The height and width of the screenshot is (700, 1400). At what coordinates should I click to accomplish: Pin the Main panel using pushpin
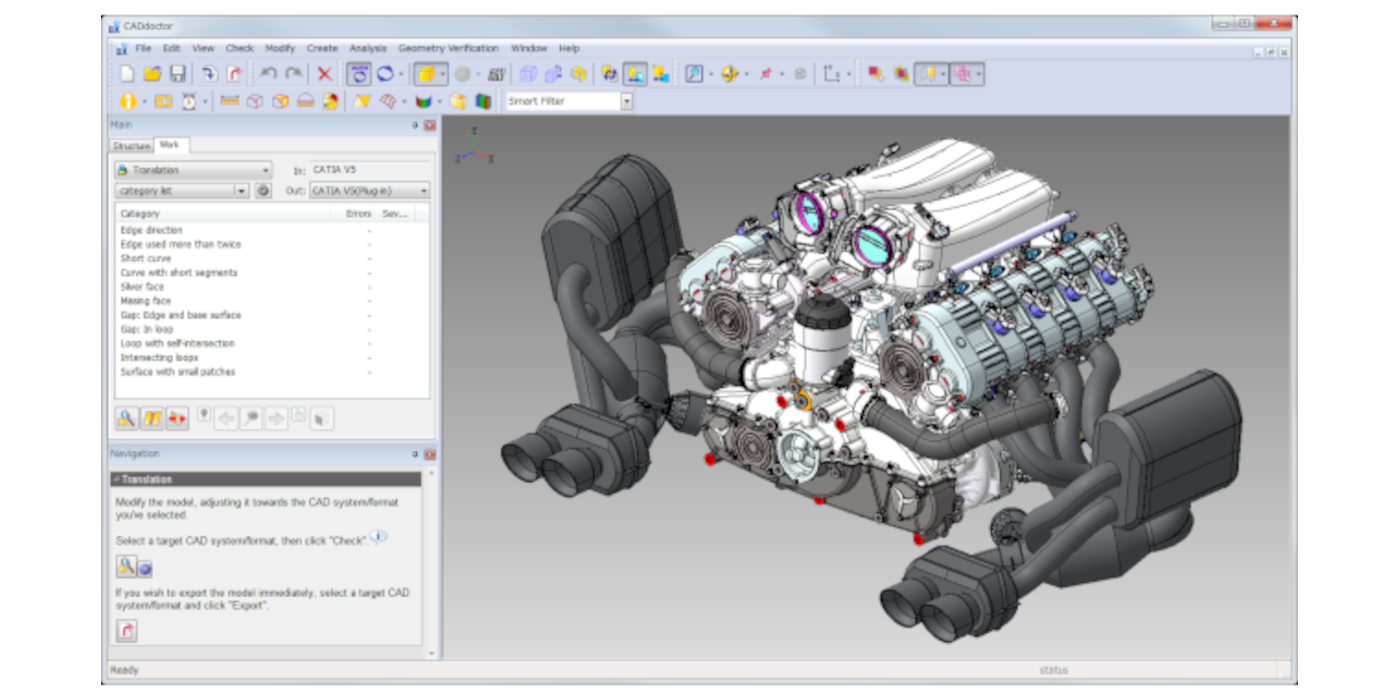pos(415,125)
